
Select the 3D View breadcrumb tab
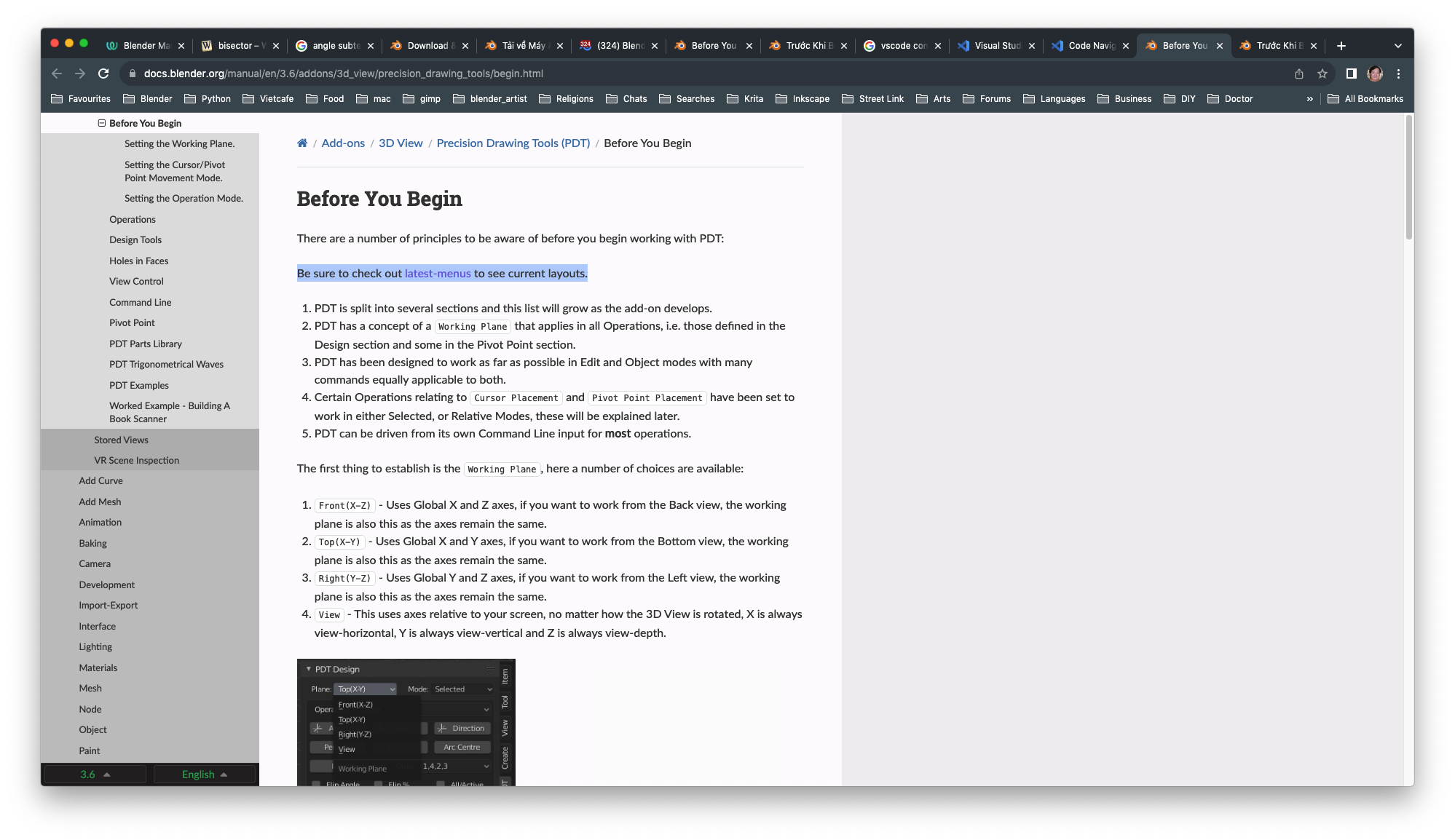[400, 142]
